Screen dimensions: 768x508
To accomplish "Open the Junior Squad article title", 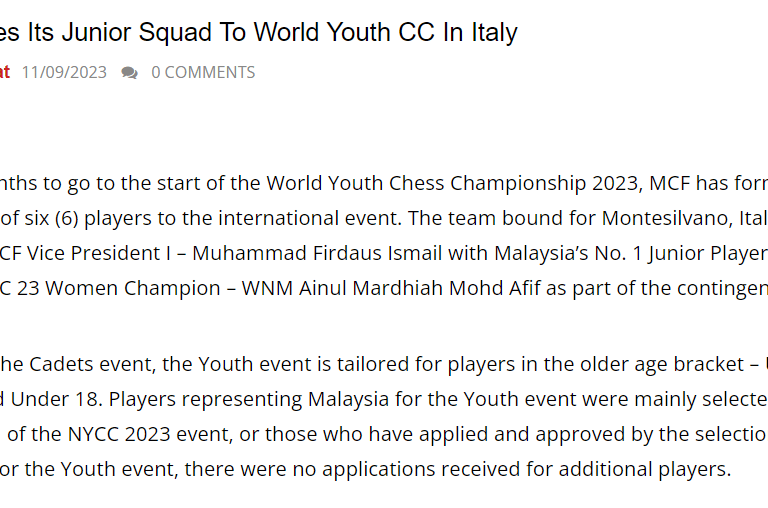I will pyautogui.click(x=259, y=32).
